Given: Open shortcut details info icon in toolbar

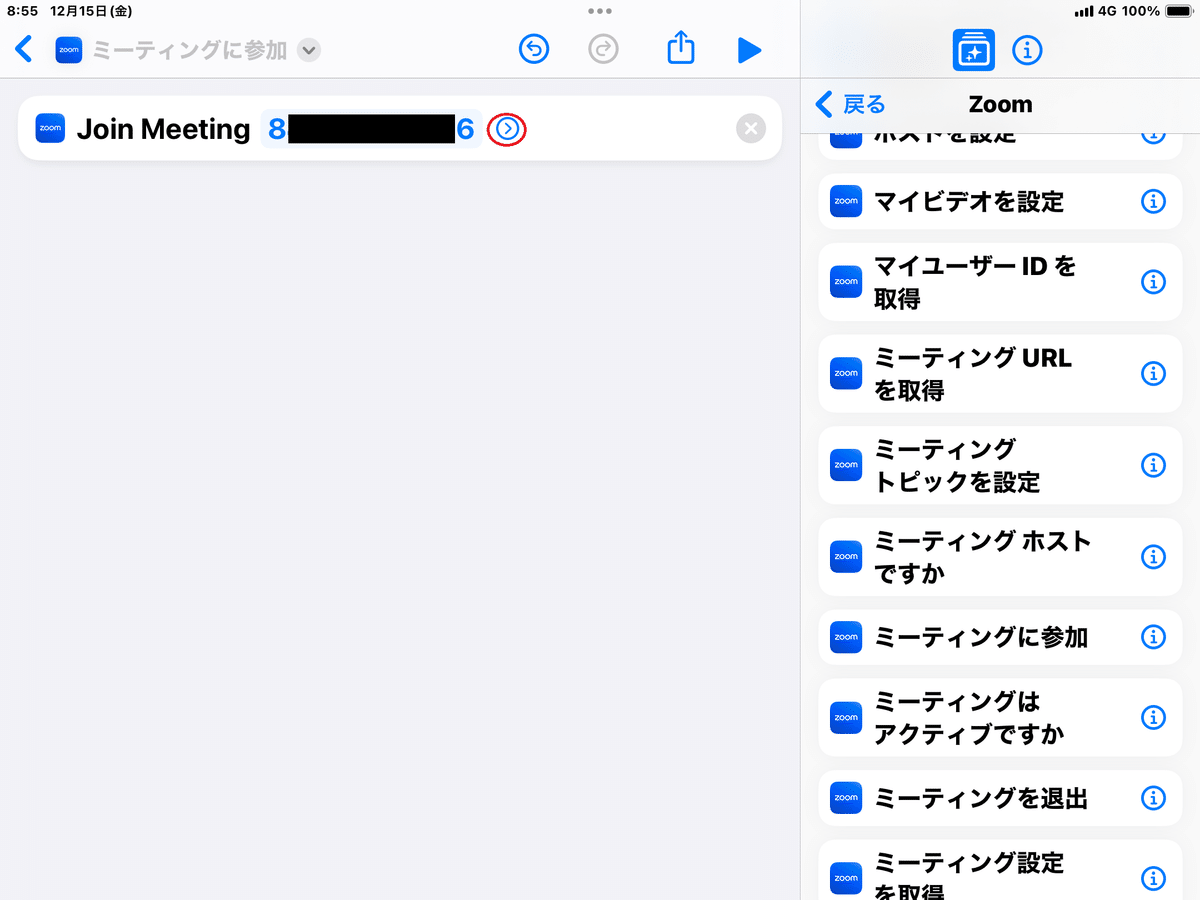Looking at the screenshot, I should coord(1027,50).
